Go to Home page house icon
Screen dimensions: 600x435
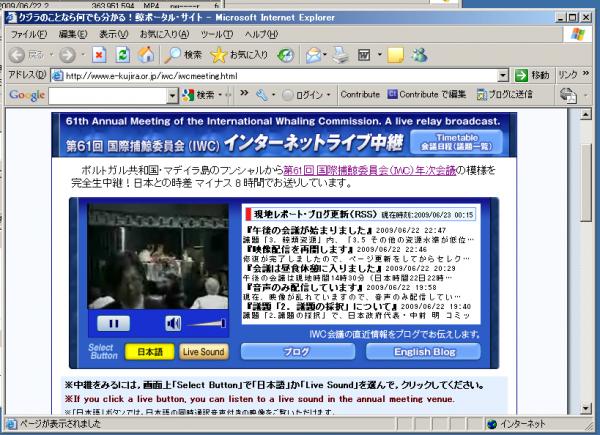pyautogui.click(x=146, y=55)
